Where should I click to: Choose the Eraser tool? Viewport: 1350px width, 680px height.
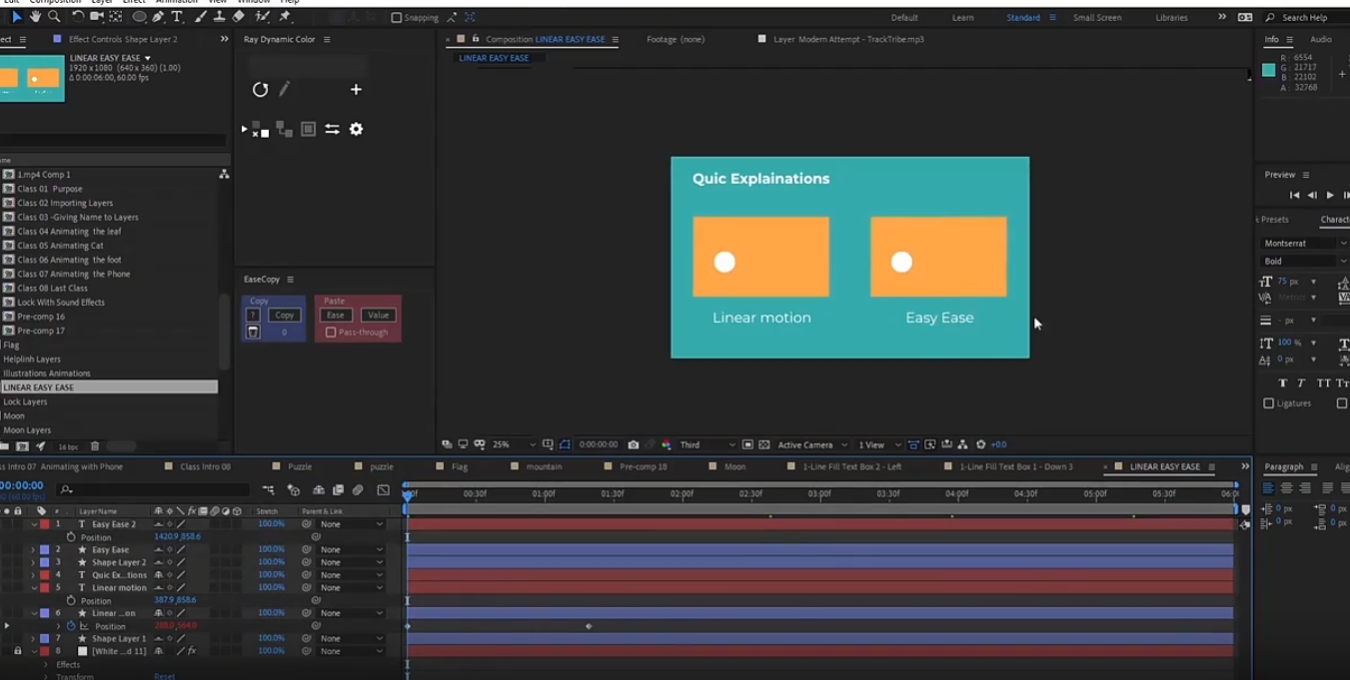click(238, 17)
